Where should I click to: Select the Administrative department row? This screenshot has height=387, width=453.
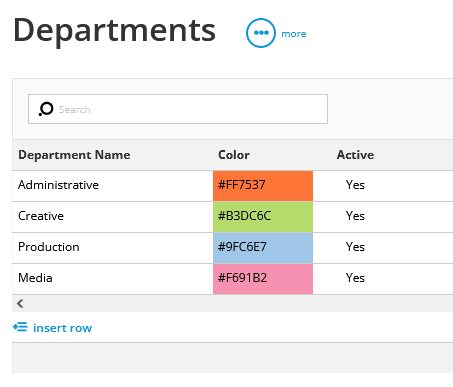pos(232,186)
